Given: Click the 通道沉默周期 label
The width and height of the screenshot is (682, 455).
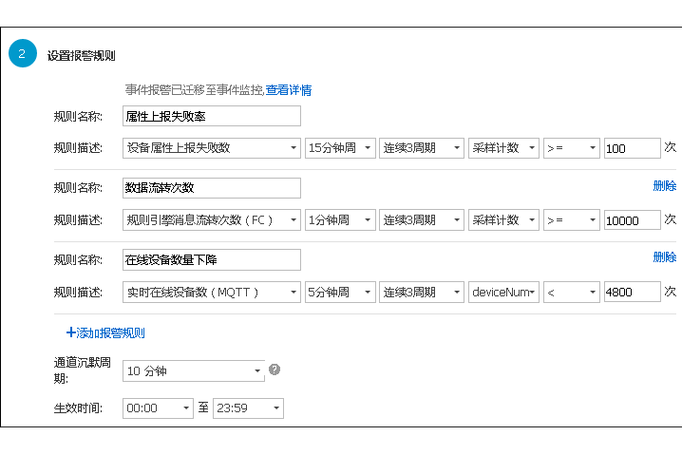Looking at the screenshot, I should (82, 370).
